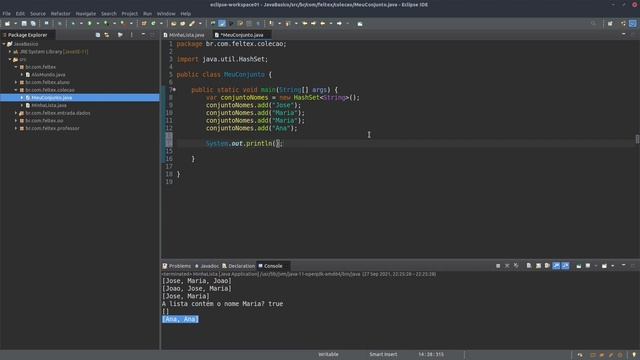Click the highlighted [Ana, Ana] console output

[180, 319]
